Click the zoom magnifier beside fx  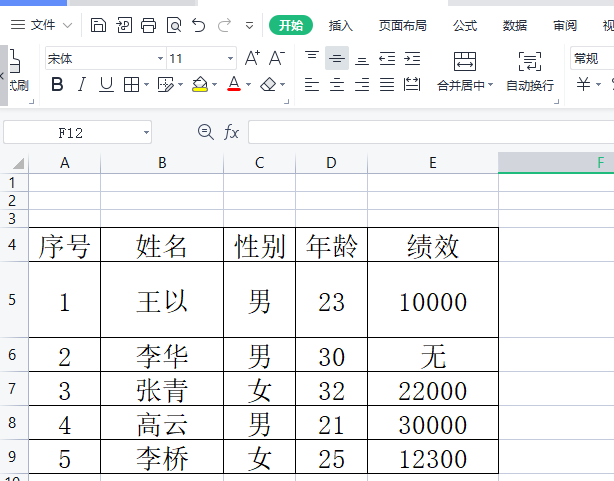click(x=206, y=132)
